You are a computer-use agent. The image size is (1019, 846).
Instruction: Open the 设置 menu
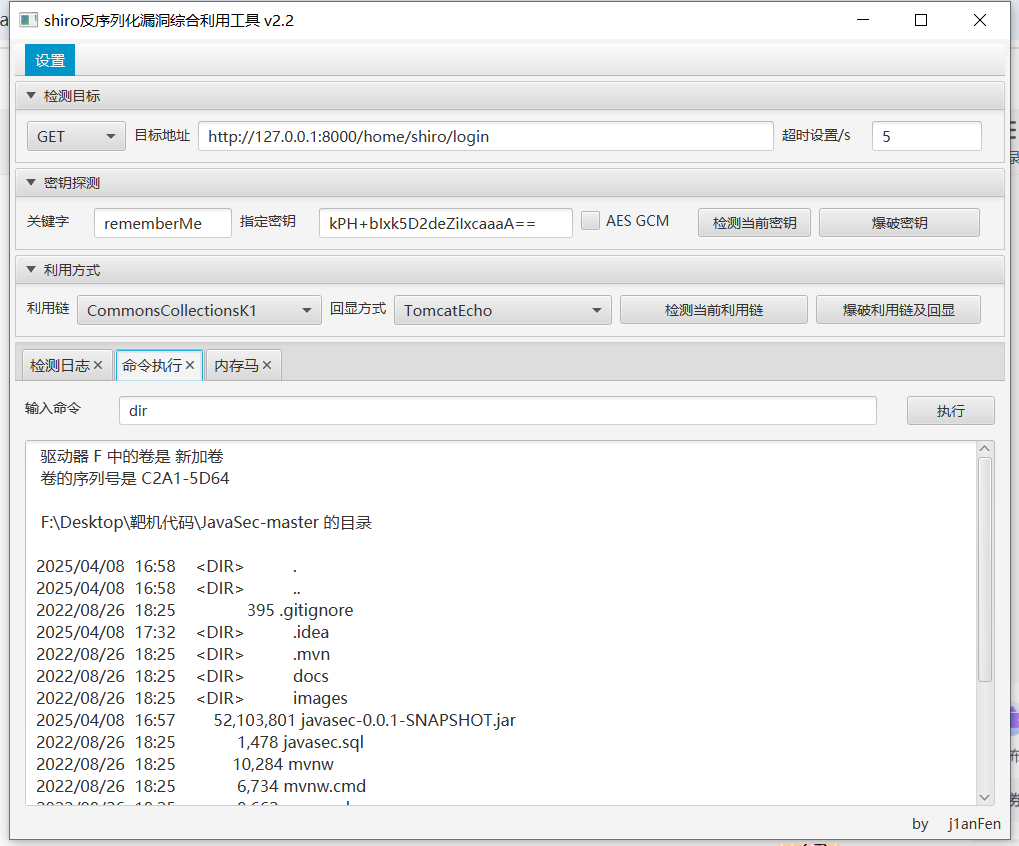[x=50, y=60]
